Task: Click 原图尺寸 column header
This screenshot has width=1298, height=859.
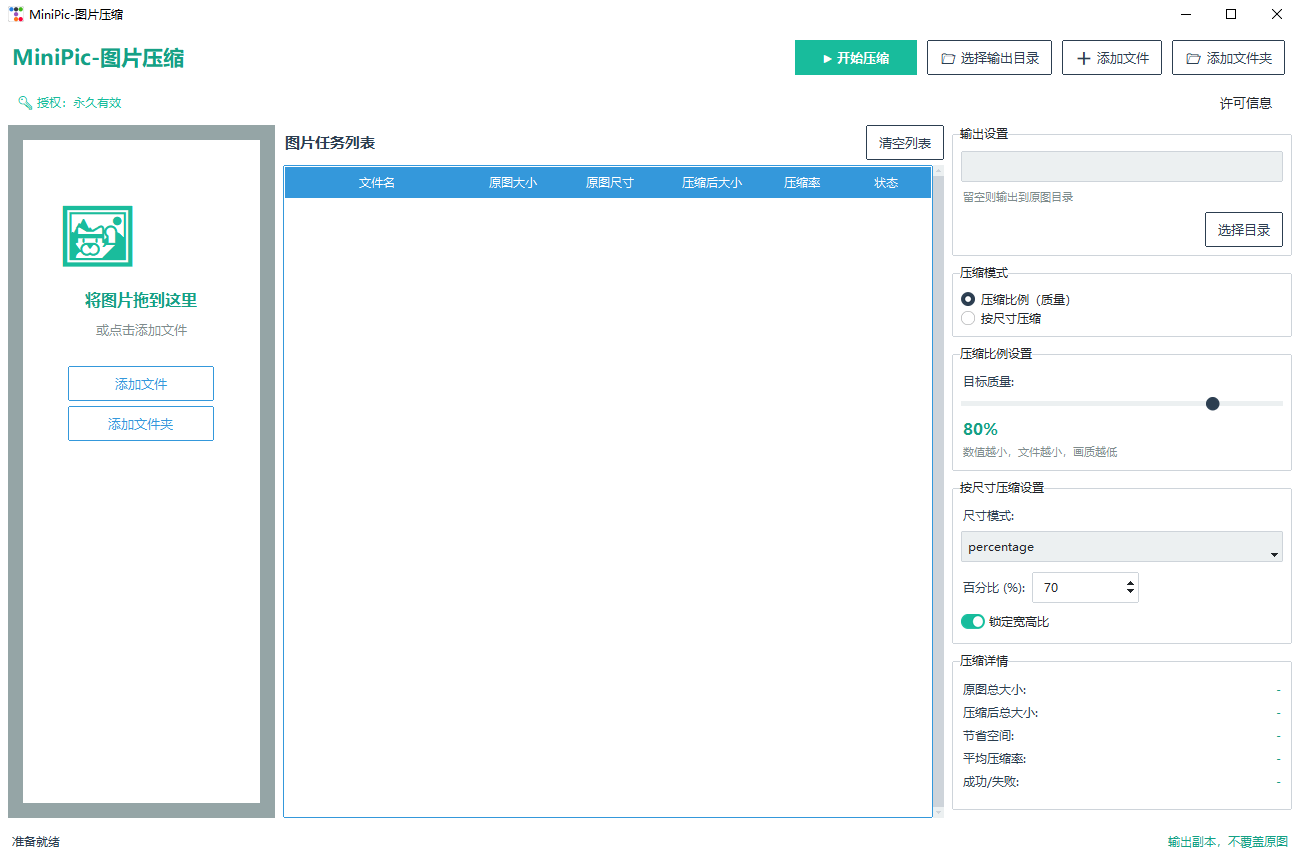Action: (610, 183)
